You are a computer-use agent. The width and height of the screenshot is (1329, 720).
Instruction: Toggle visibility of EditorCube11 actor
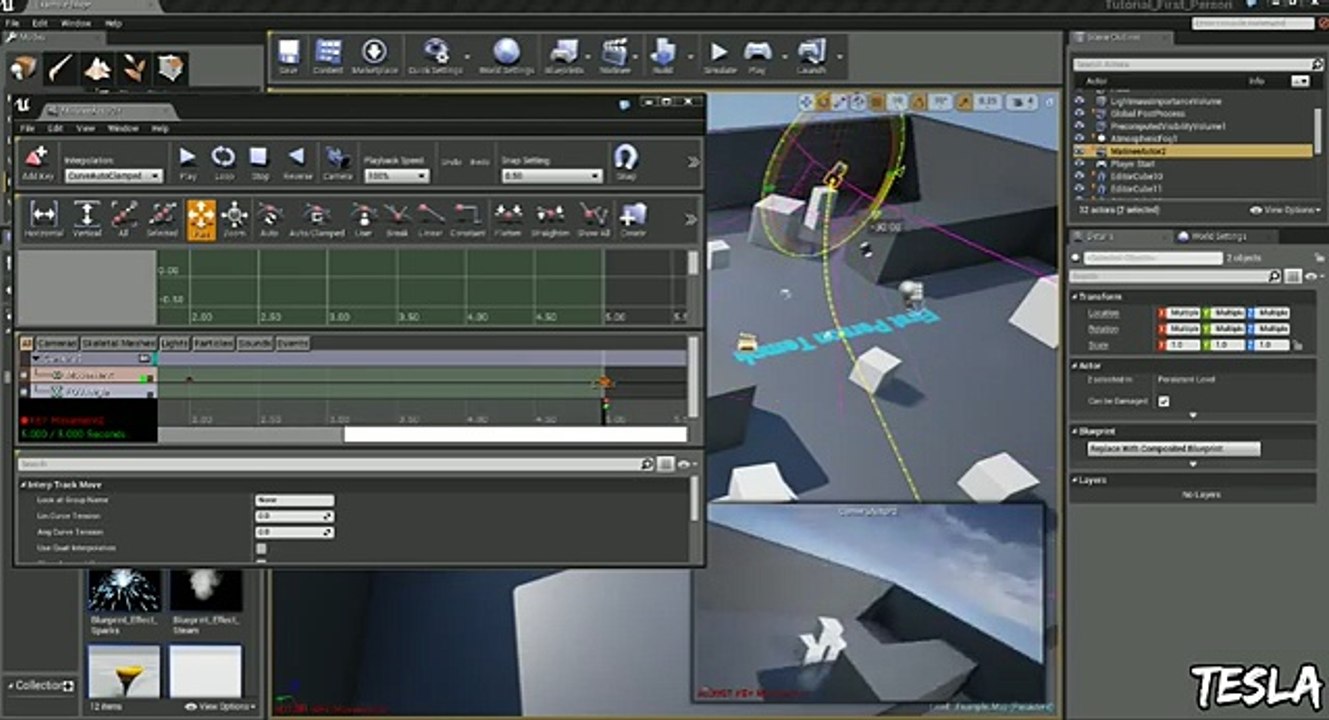(x=1079, y=188)
